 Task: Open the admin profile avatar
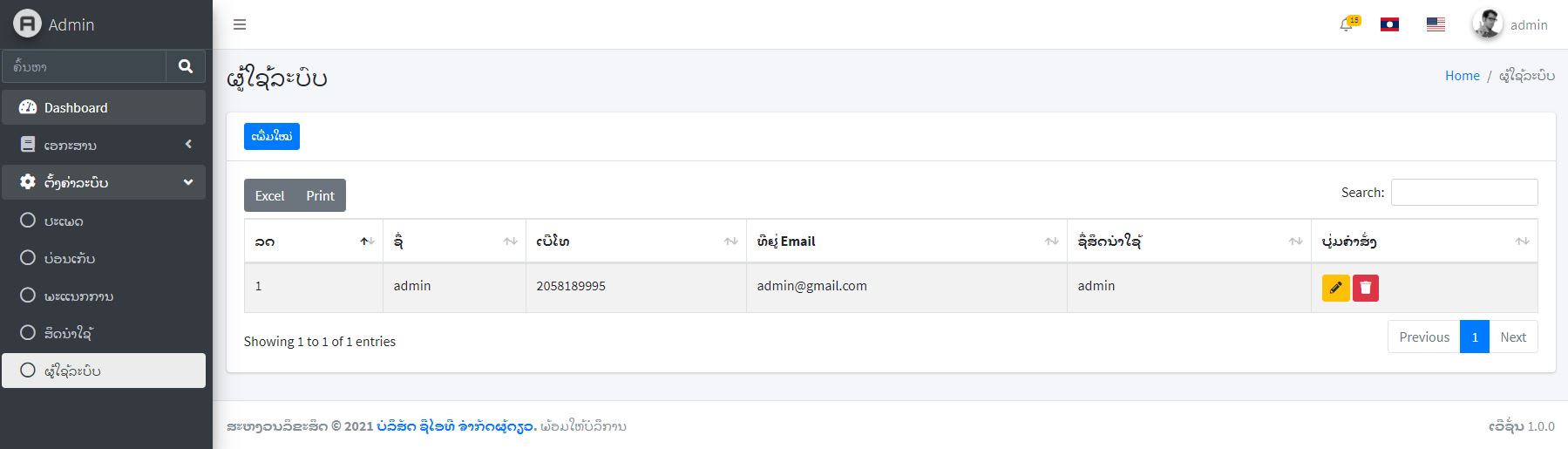coord(1487,24)
